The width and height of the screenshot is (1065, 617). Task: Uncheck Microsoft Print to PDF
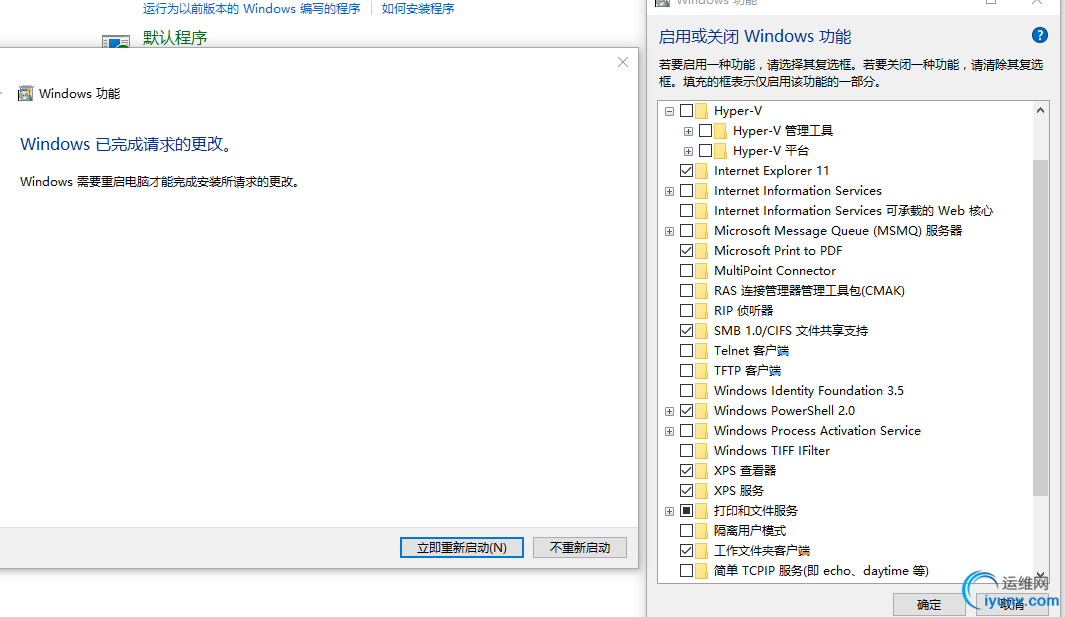point(687,251)
